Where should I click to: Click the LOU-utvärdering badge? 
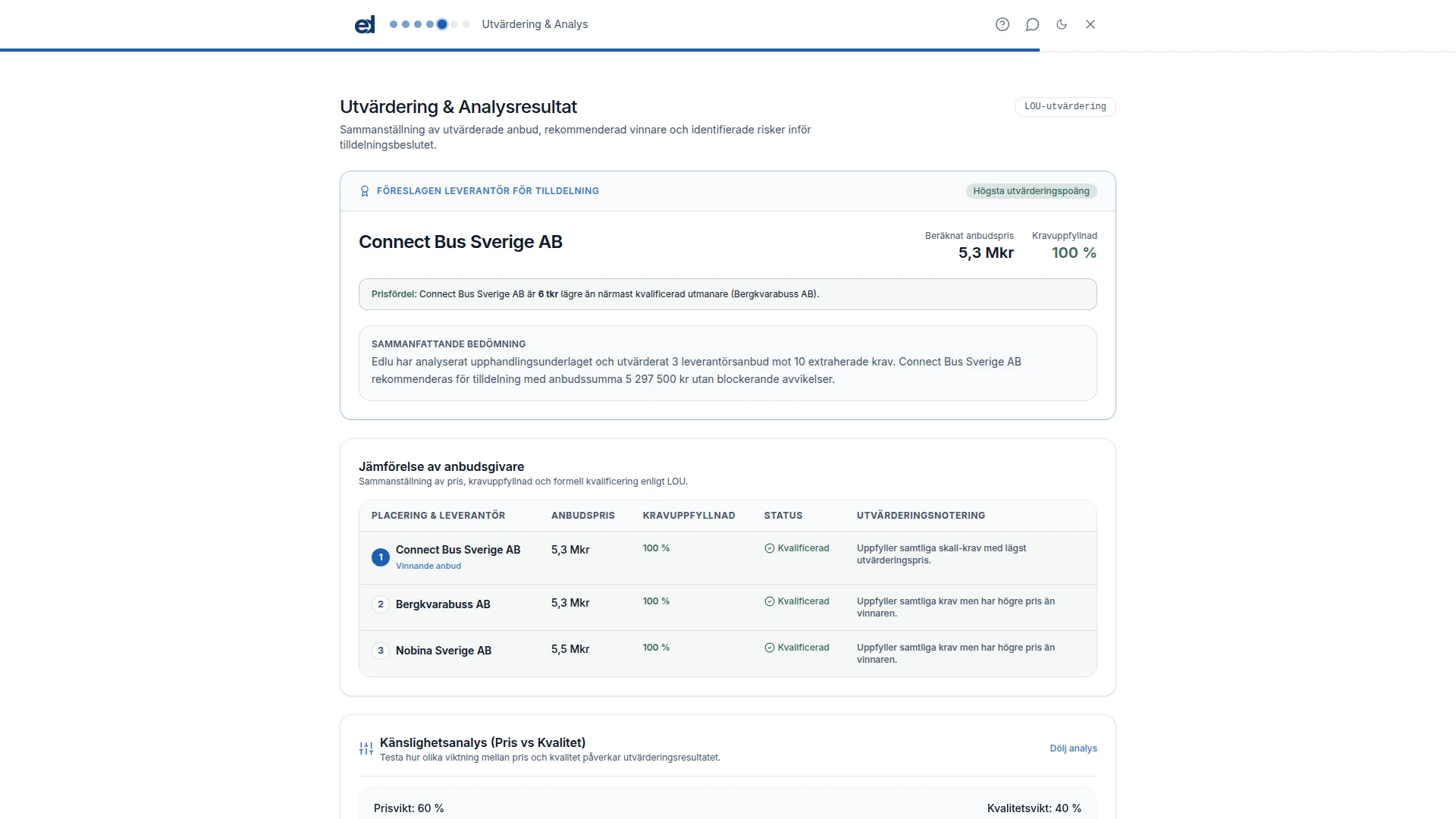tap(1065, 107)
